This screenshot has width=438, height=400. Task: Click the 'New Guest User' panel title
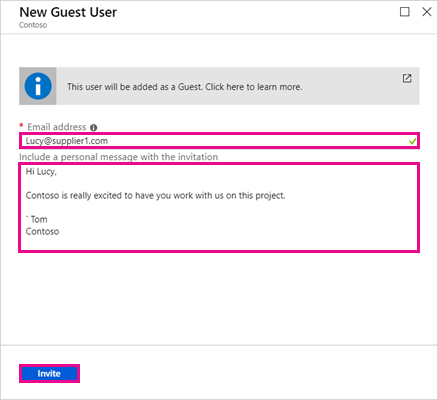[x=68, y=12]
